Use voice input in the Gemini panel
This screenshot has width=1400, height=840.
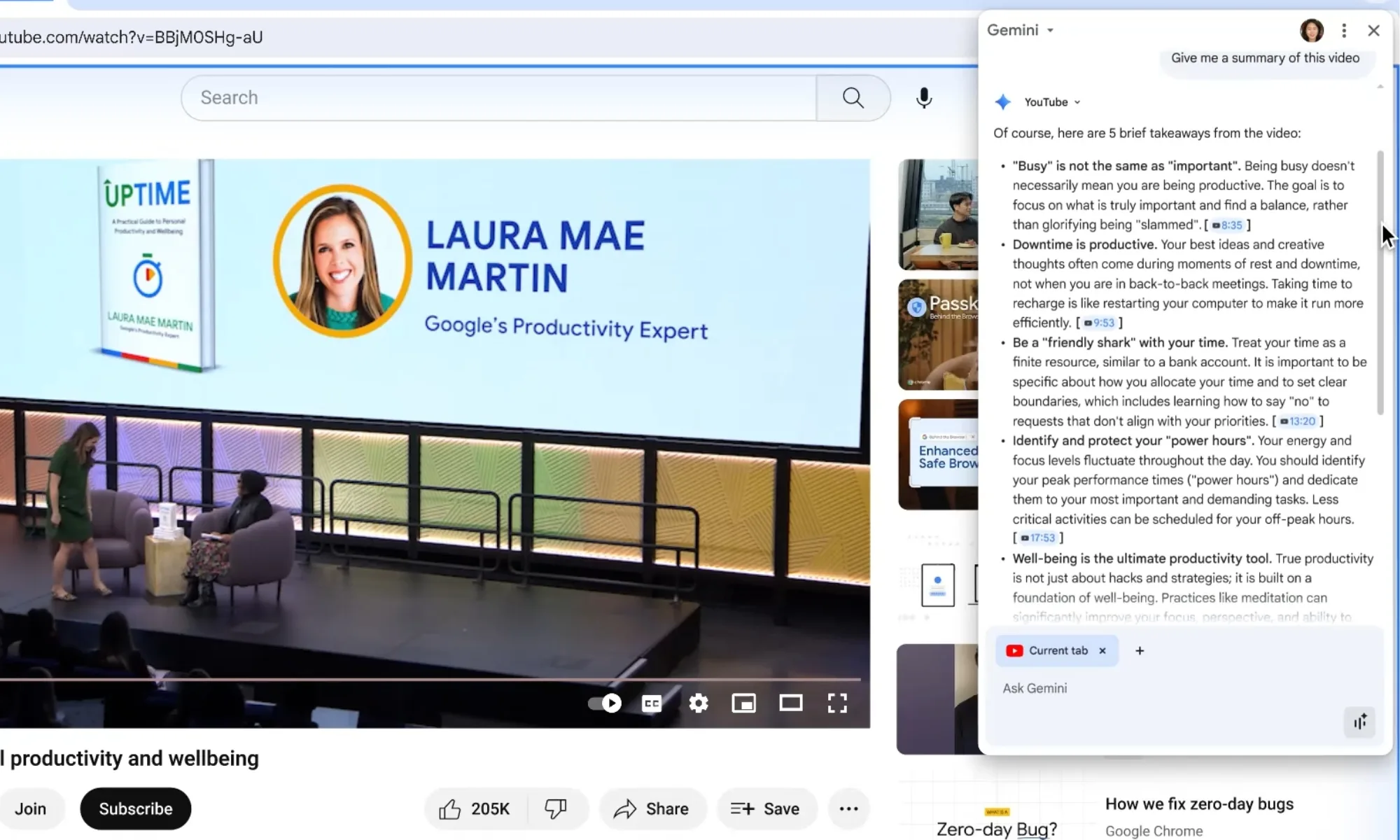coord(1359,722)
